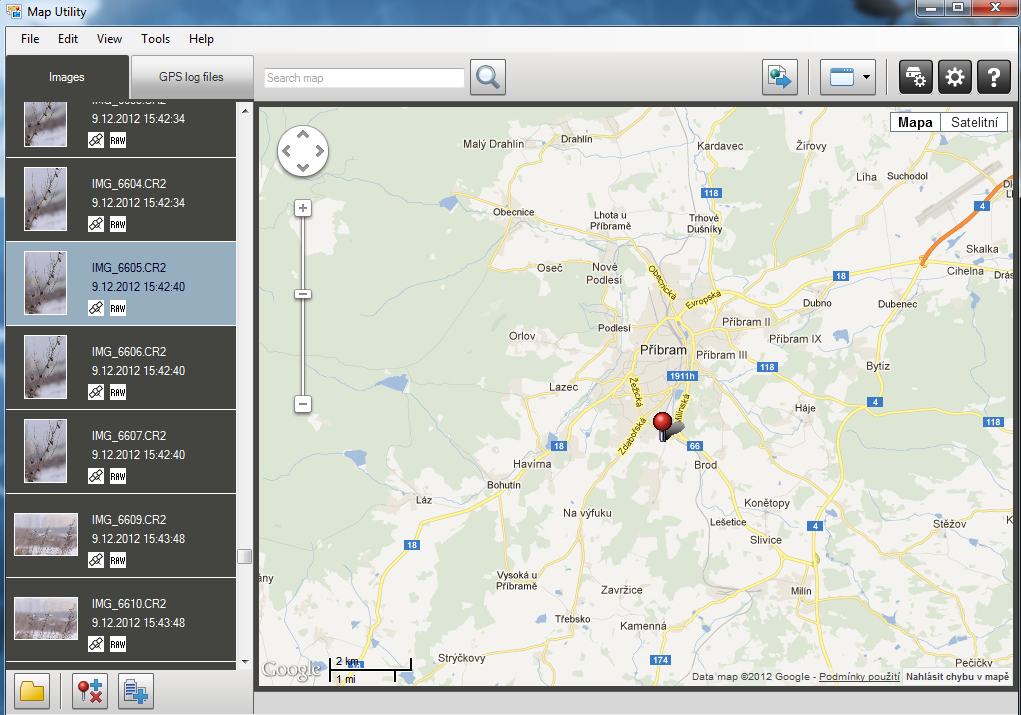Image resolution: width=1021 pixels, height=715 pixels.
Task: Click GPS satellite icon for IMG_6610.CR2
Action: coord(96,644)
